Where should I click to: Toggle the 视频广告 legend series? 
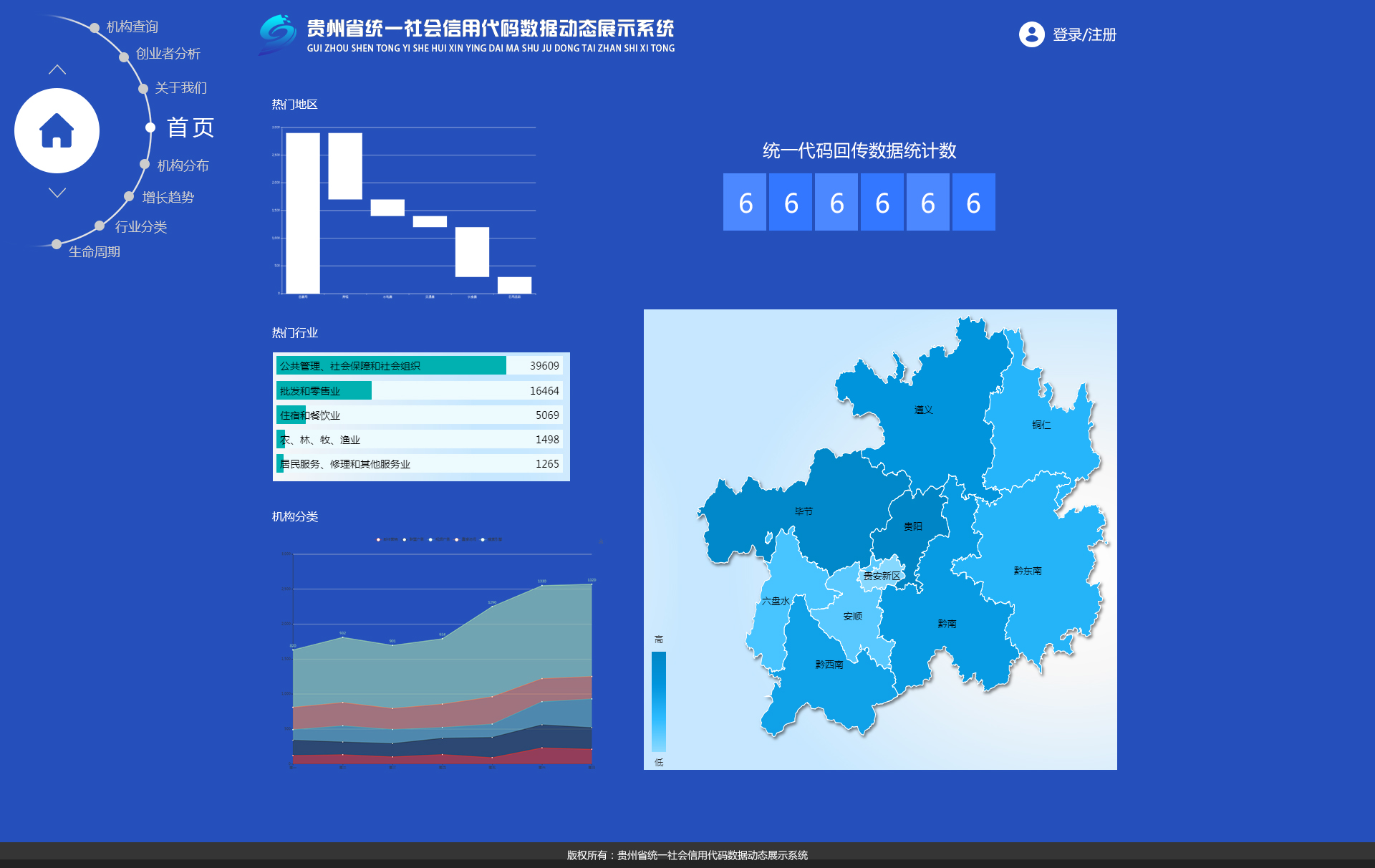click(438, 539)
